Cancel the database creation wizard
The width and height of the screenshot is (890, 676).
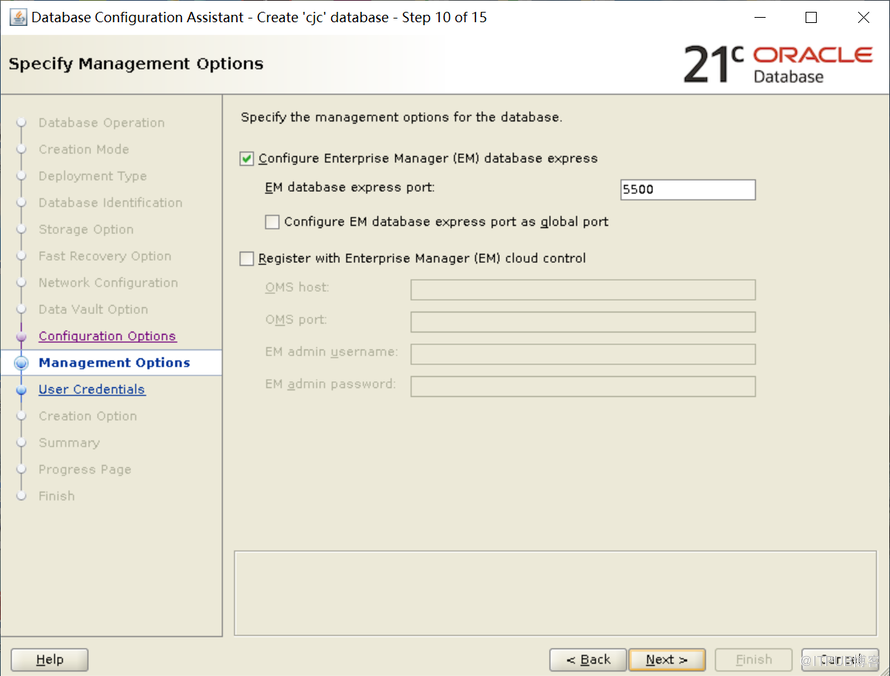tap(840, 660)
